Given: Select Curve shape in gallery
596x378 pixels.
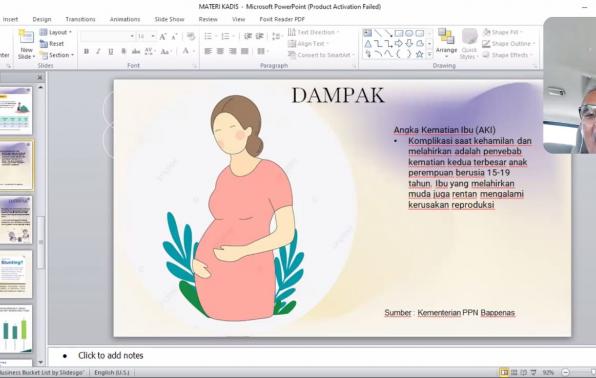Looking at the screenshot, I should pyautogui.click(x=388, y=54).
